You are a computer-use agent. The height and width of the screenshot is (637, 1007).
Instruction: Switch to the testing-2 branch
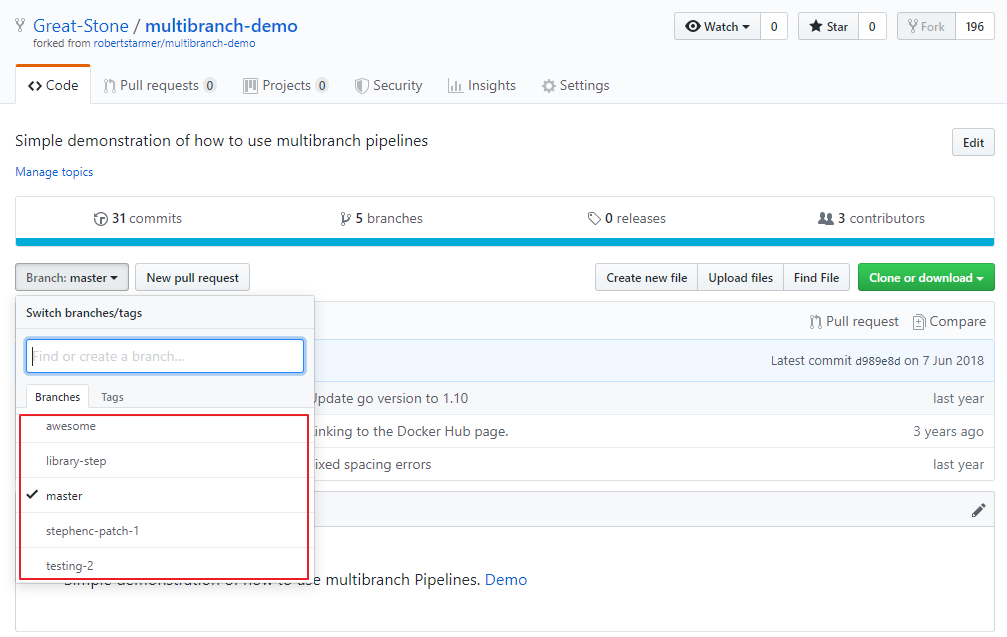pos(69,566)
